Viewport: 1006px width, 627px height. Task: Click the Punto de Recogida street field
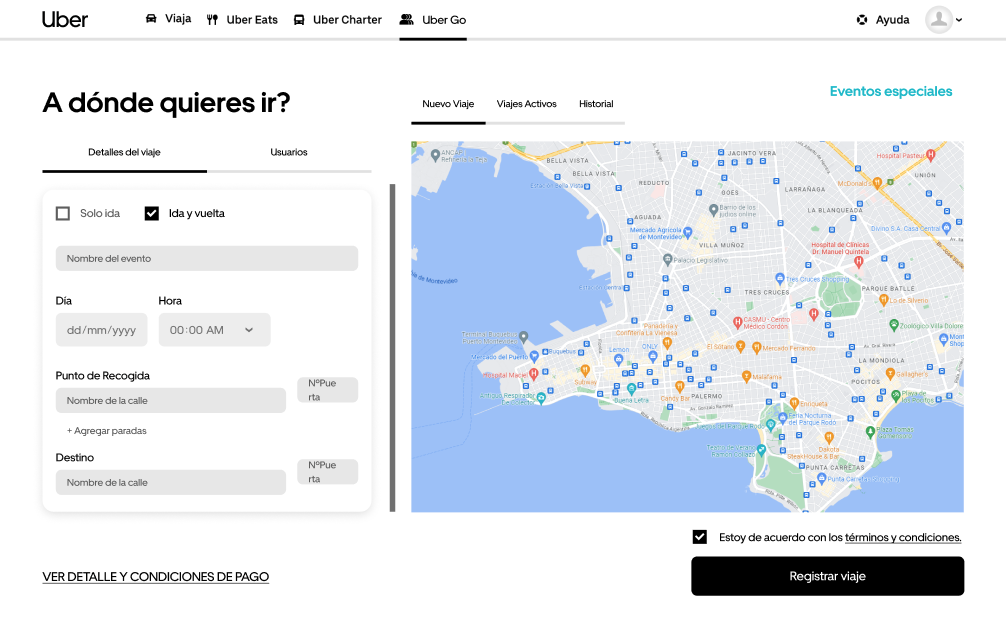point(171,400)
